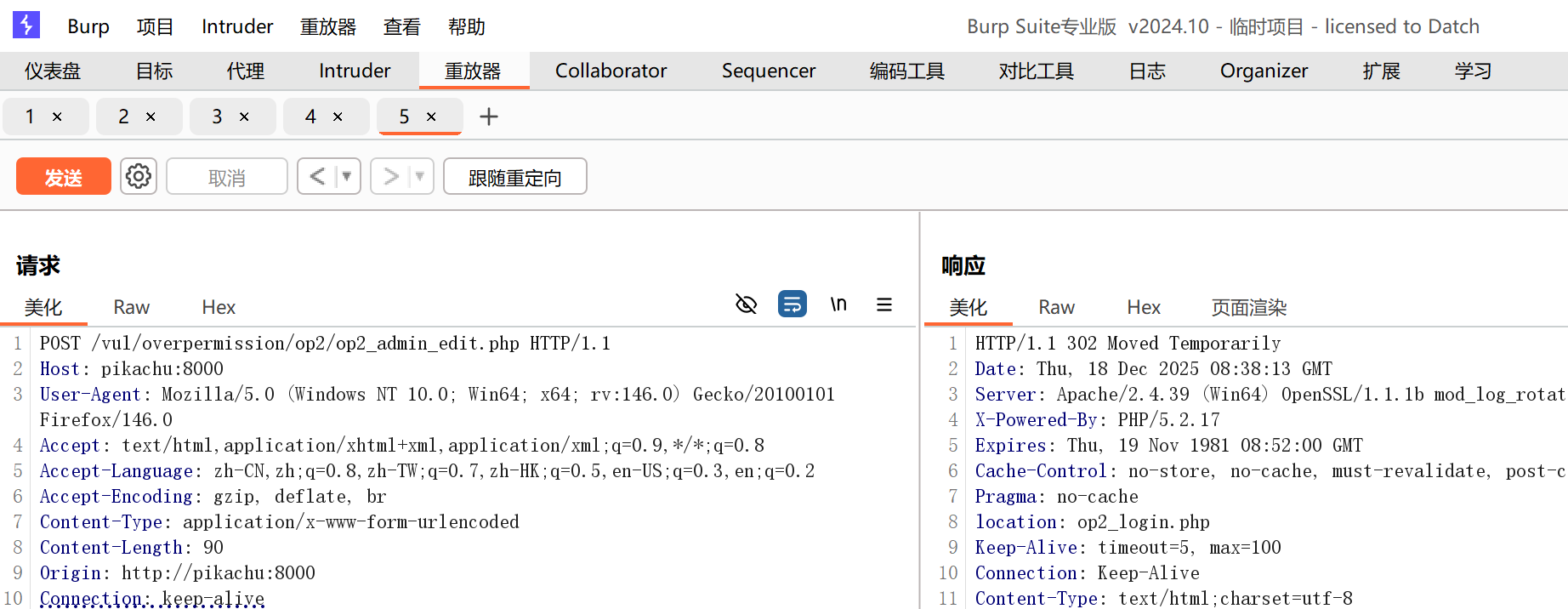The image size is (1568, 609).
Task: Close Repeater tab 5
Action: 431,117
